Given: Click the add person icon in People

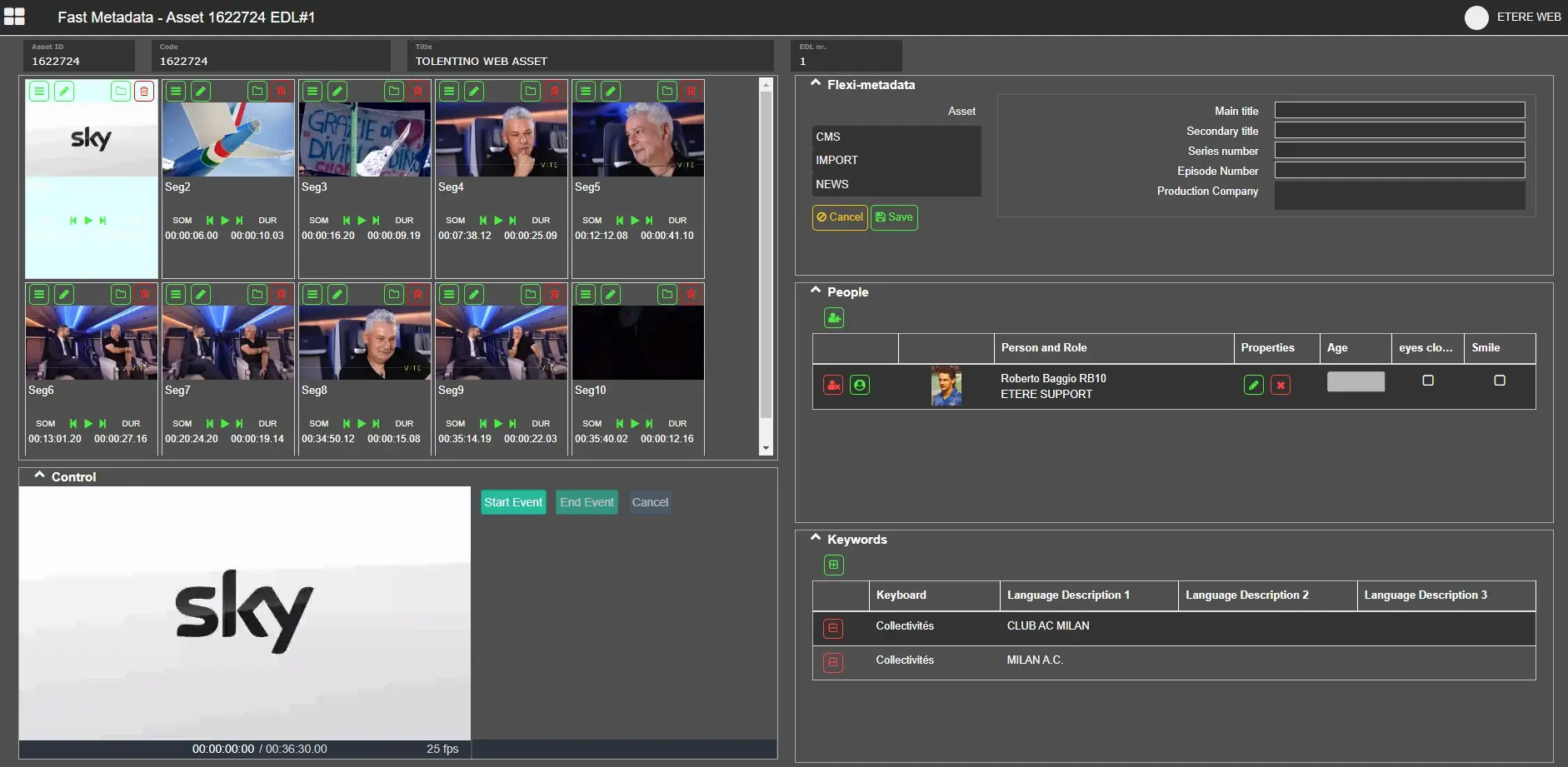Looking at the screenshot, I should click(834, 317).
